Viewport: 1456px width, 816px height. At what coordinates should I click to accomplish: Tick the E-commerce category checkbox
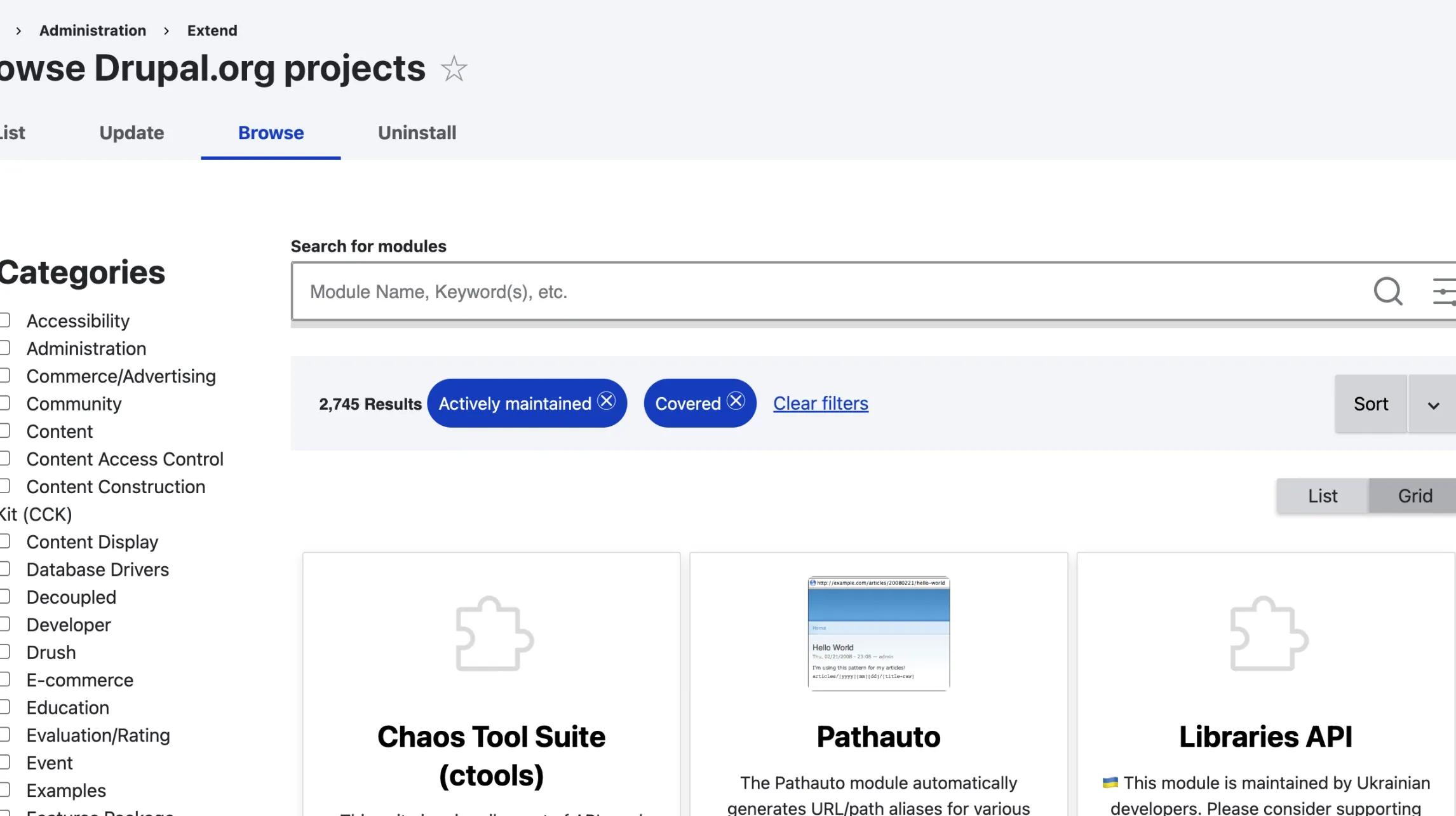5,679
